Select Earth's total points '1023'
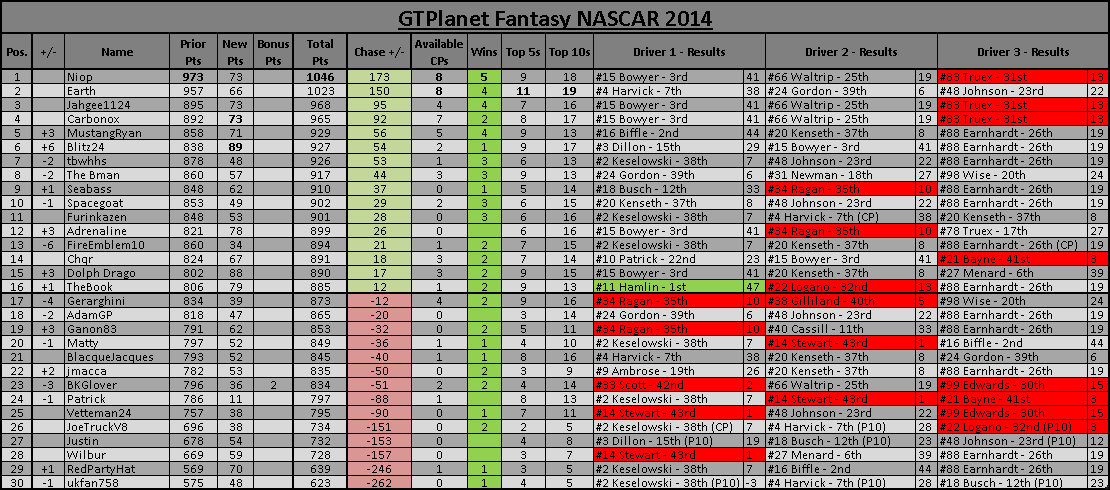 (321, 90)
